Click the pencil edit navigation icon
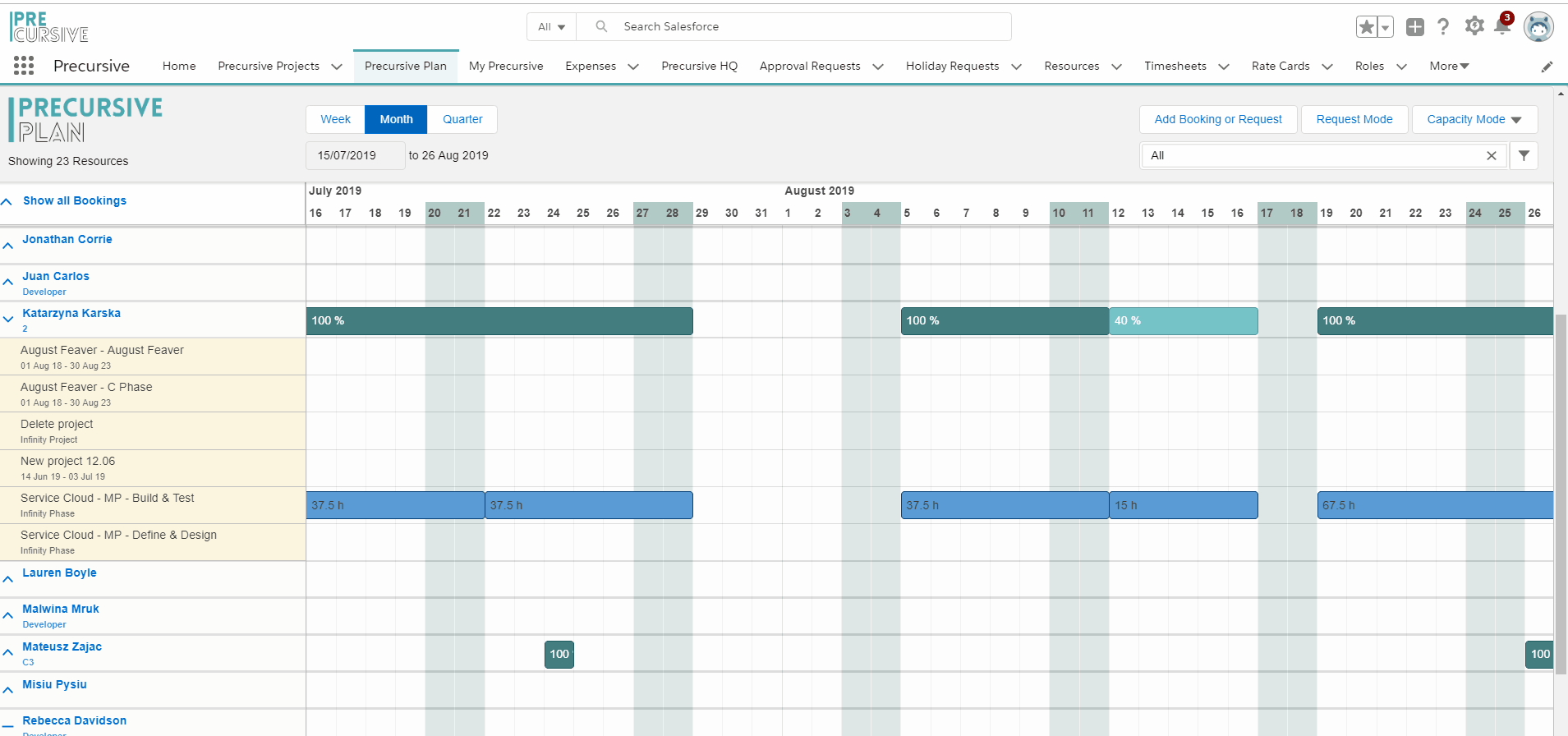The width and height of the screenshot is (1568, 736). (1547, 67)
